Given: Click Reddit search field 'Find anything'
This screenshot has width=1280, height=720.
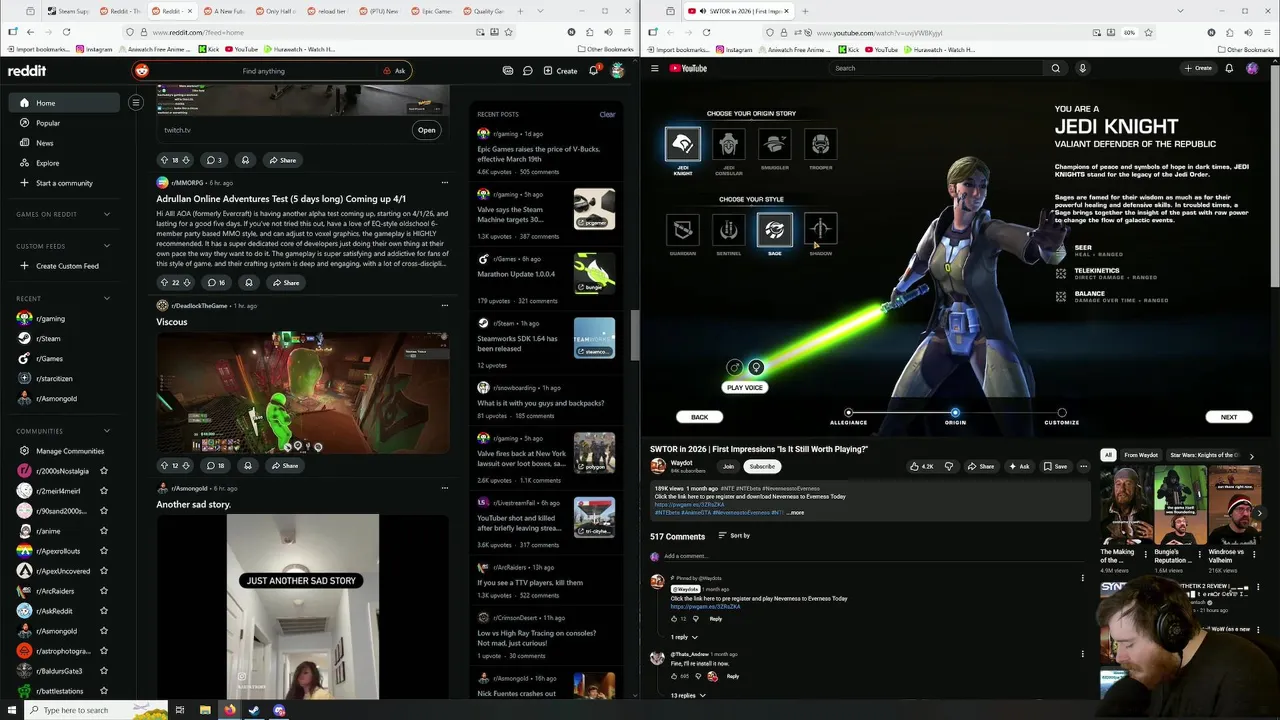Looking at the screenshot, I should [263, 71].
